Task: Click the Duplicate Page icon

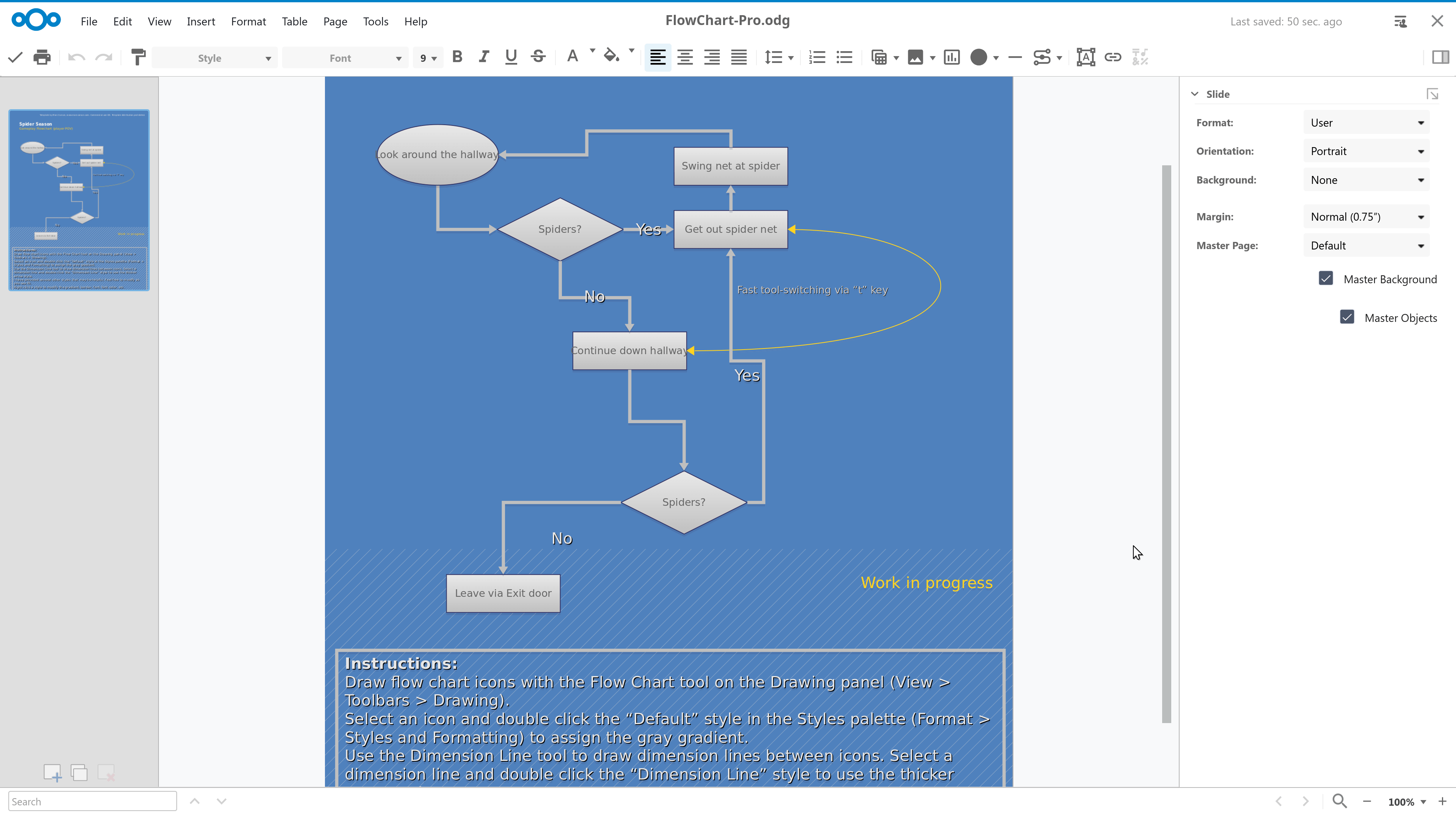Action: point(79,773)
